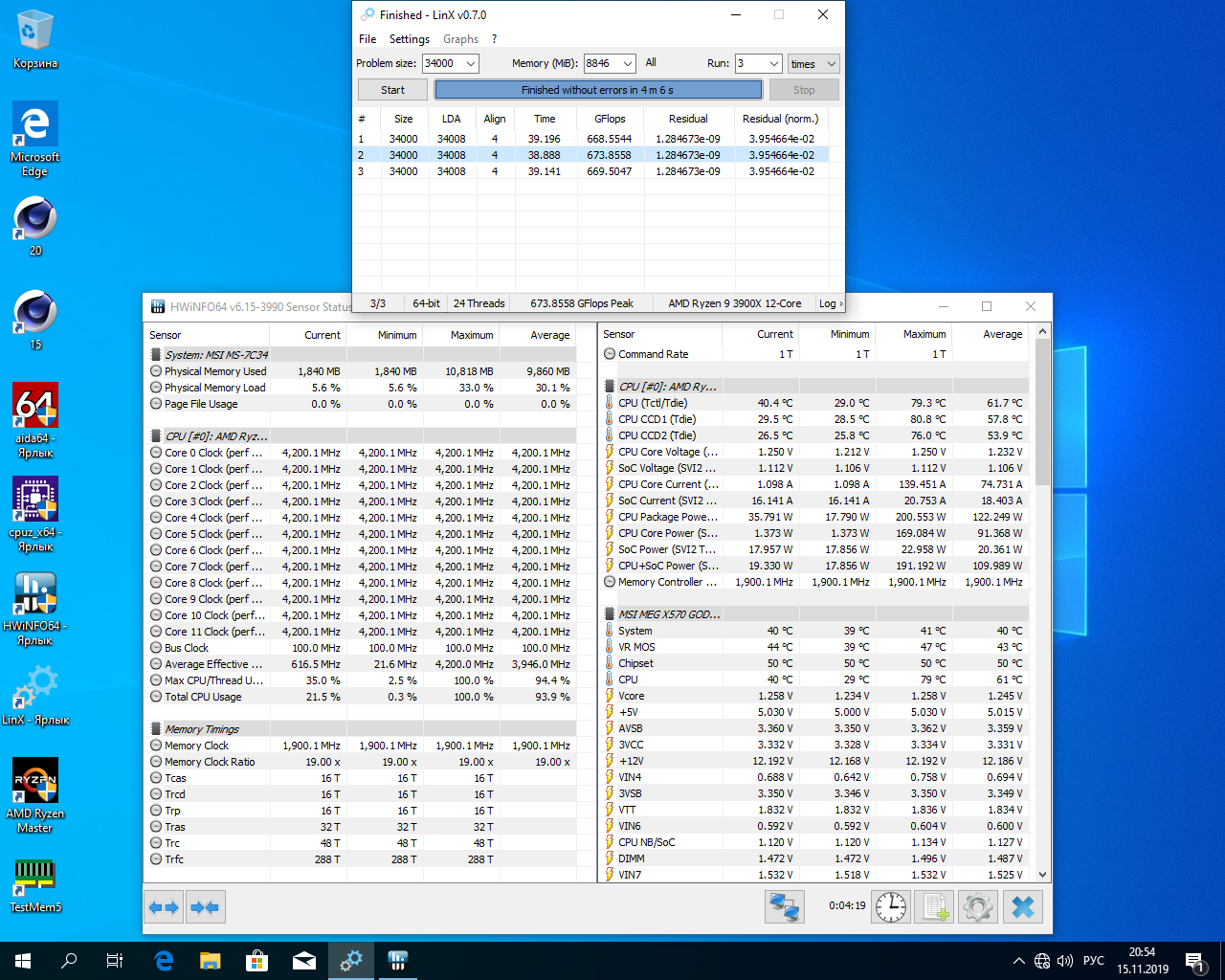Open the ? help menu in LinX
Viewport: 1225px width, 980px height.
coord(494,39)
